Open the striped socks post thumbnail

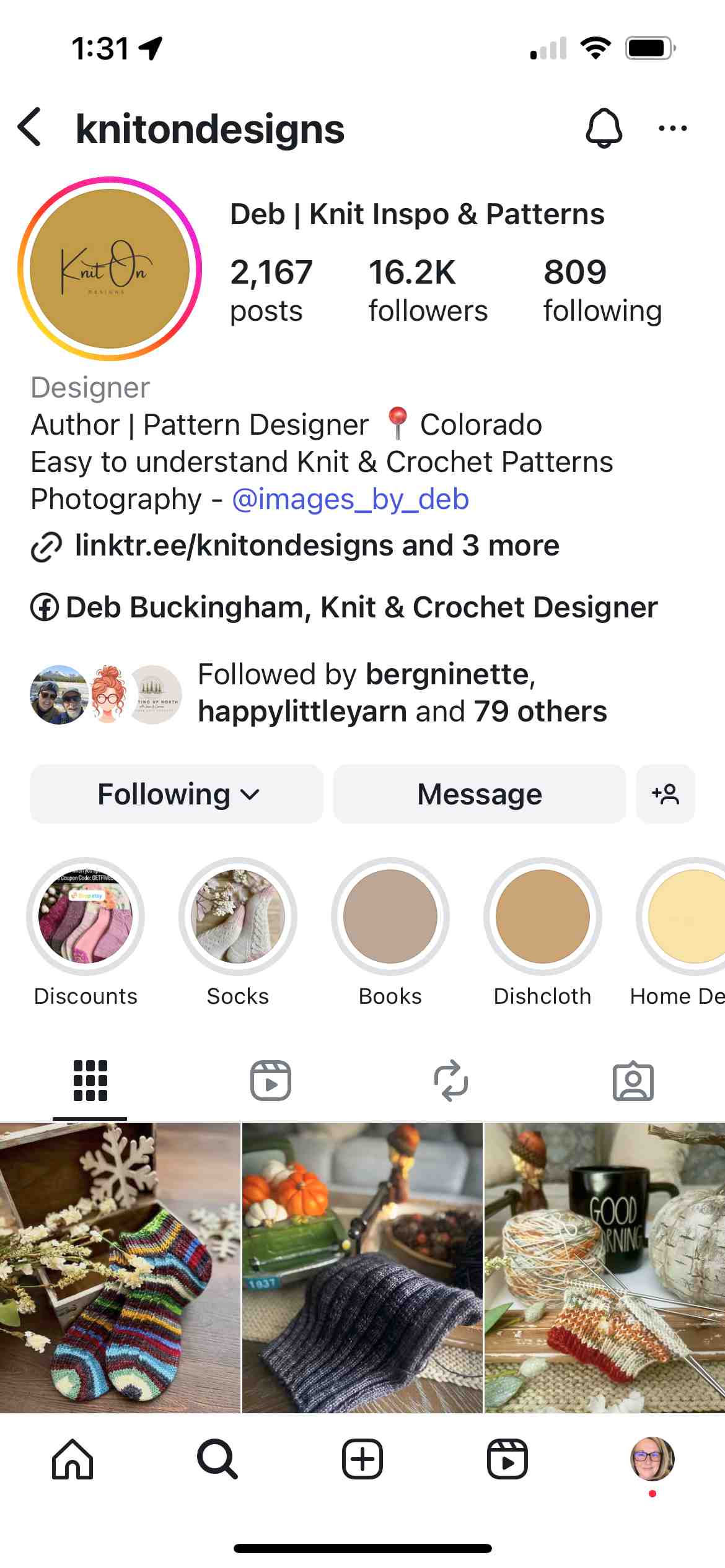120,1268
